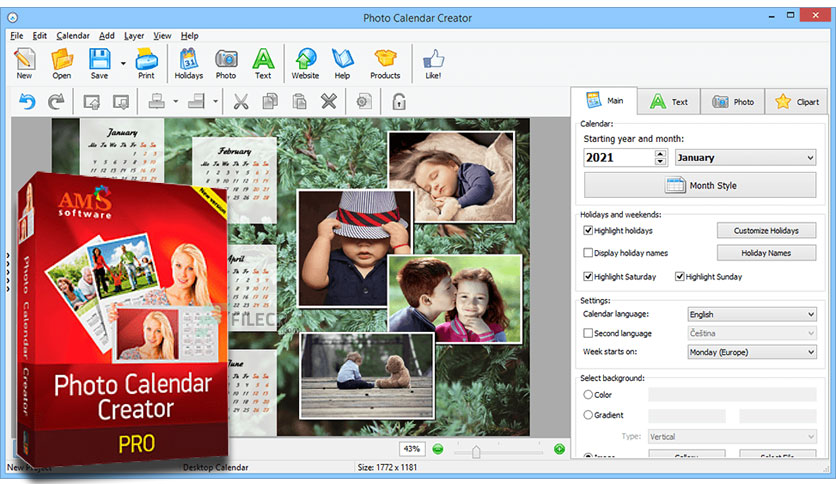The image size is (836, 484).
Task: Select the Gradient background radio button
Action: pos(588,415)
